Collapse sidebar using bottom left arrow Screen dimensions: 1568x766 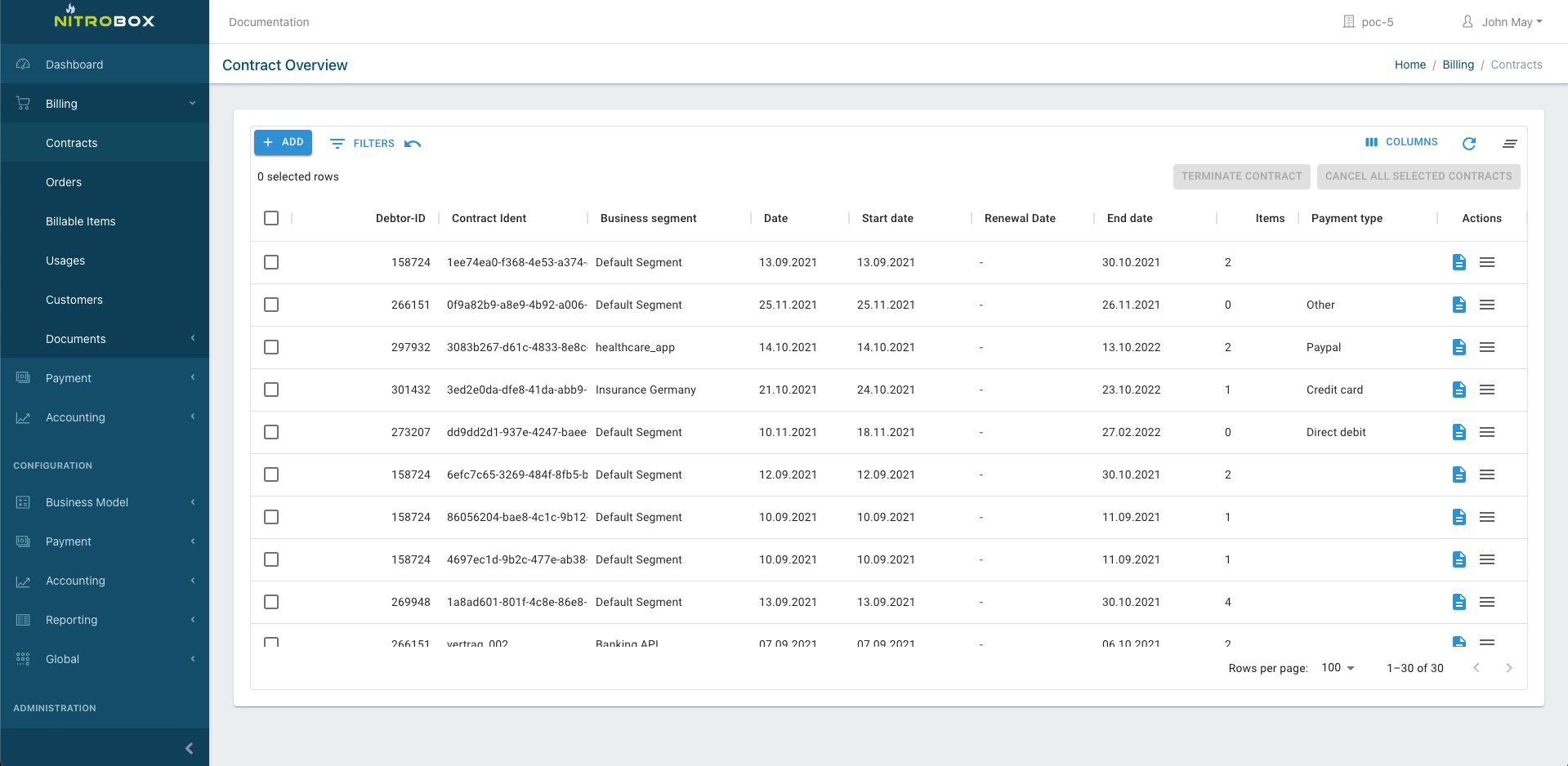coord(189,748)
